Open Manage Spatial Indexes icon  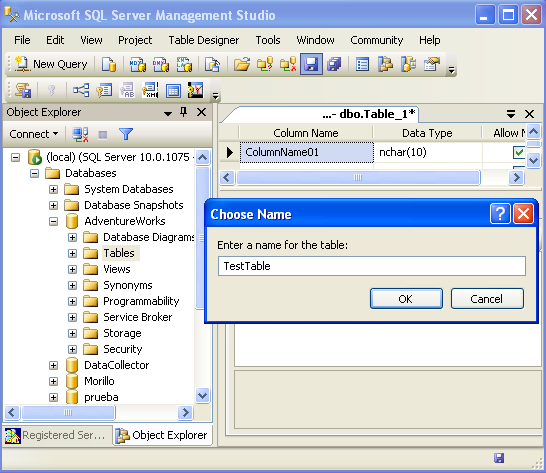(x=195, y=91)
